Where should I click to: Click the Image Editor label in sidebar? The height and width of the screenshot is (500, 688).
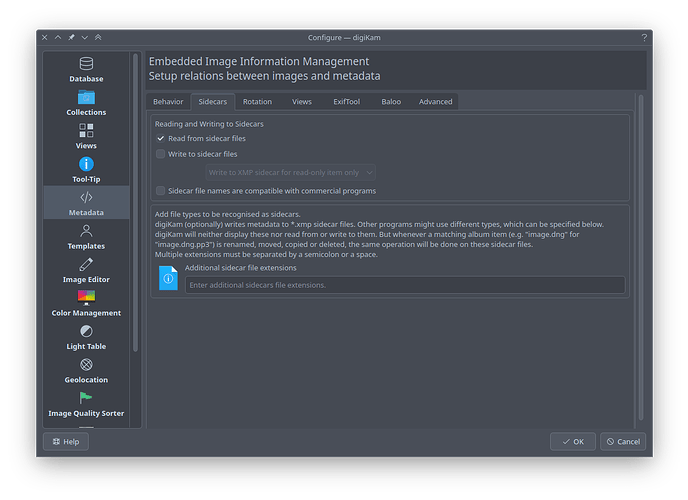click(x=86, y=279)
